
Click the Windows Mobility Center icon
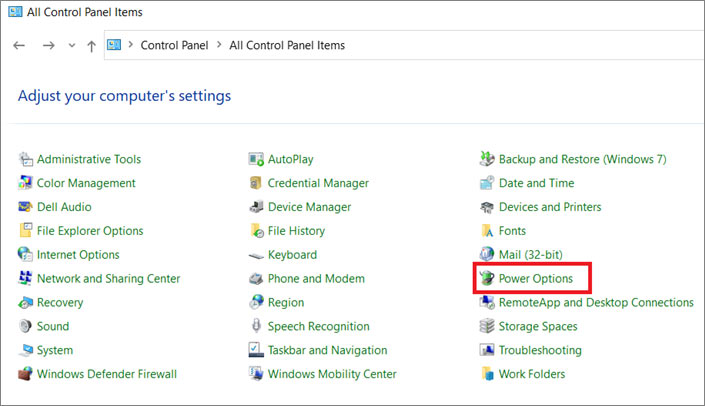point(256,374)
